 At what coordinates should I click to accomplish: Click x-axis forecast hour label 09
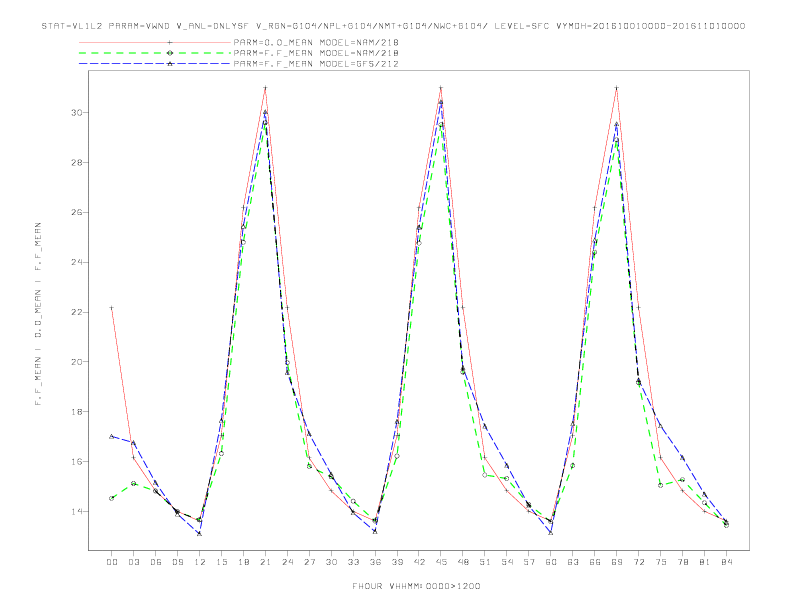tap(177, 562)
